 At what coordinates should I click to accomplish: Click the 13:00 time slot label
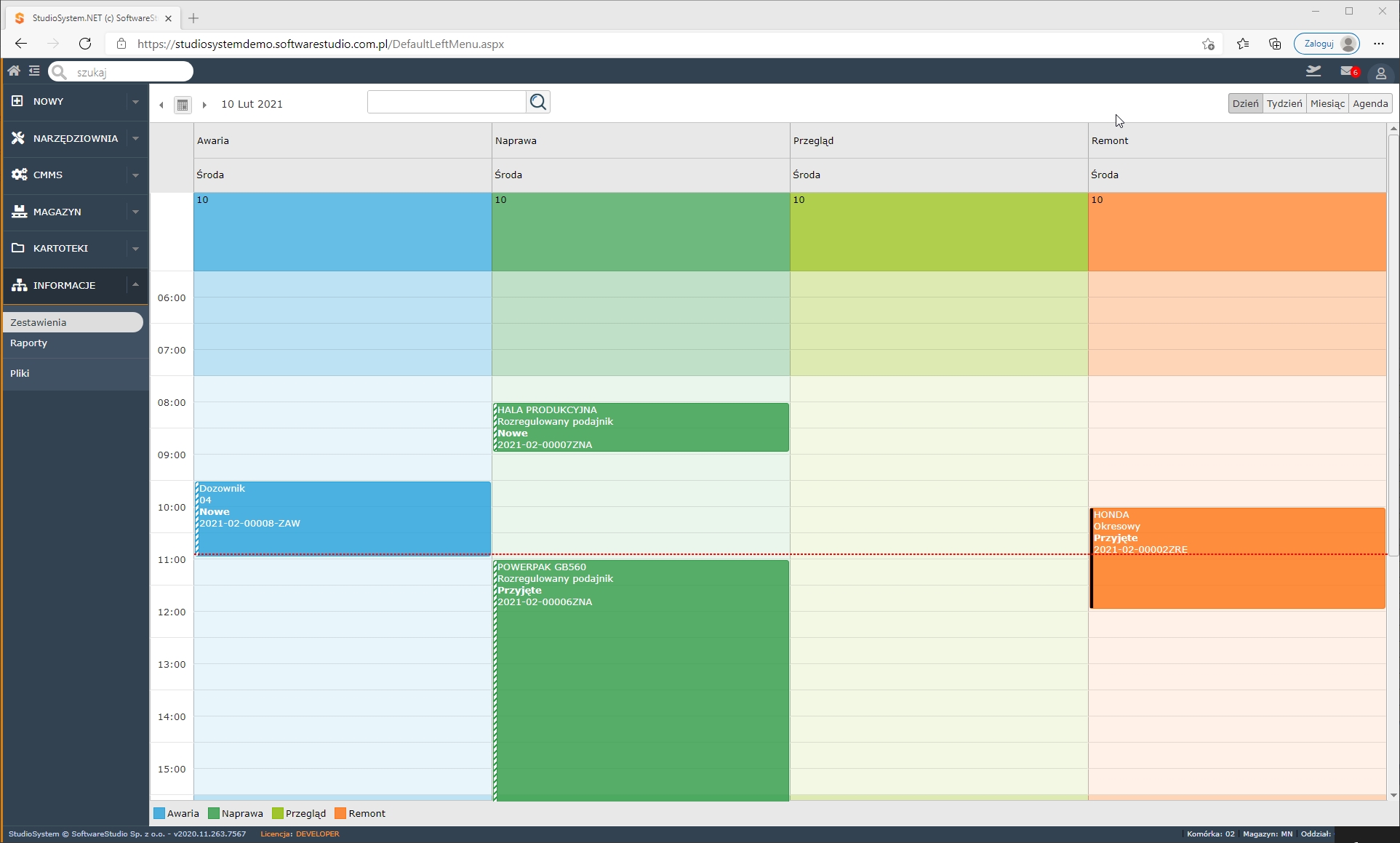tap(172, 664)
